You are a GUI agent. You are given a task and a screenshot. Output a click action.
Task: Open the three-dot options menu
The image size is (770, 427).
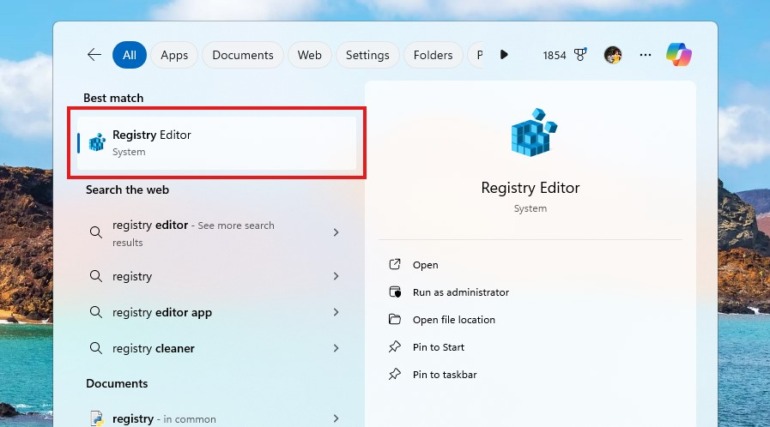[x=645, y=55]
